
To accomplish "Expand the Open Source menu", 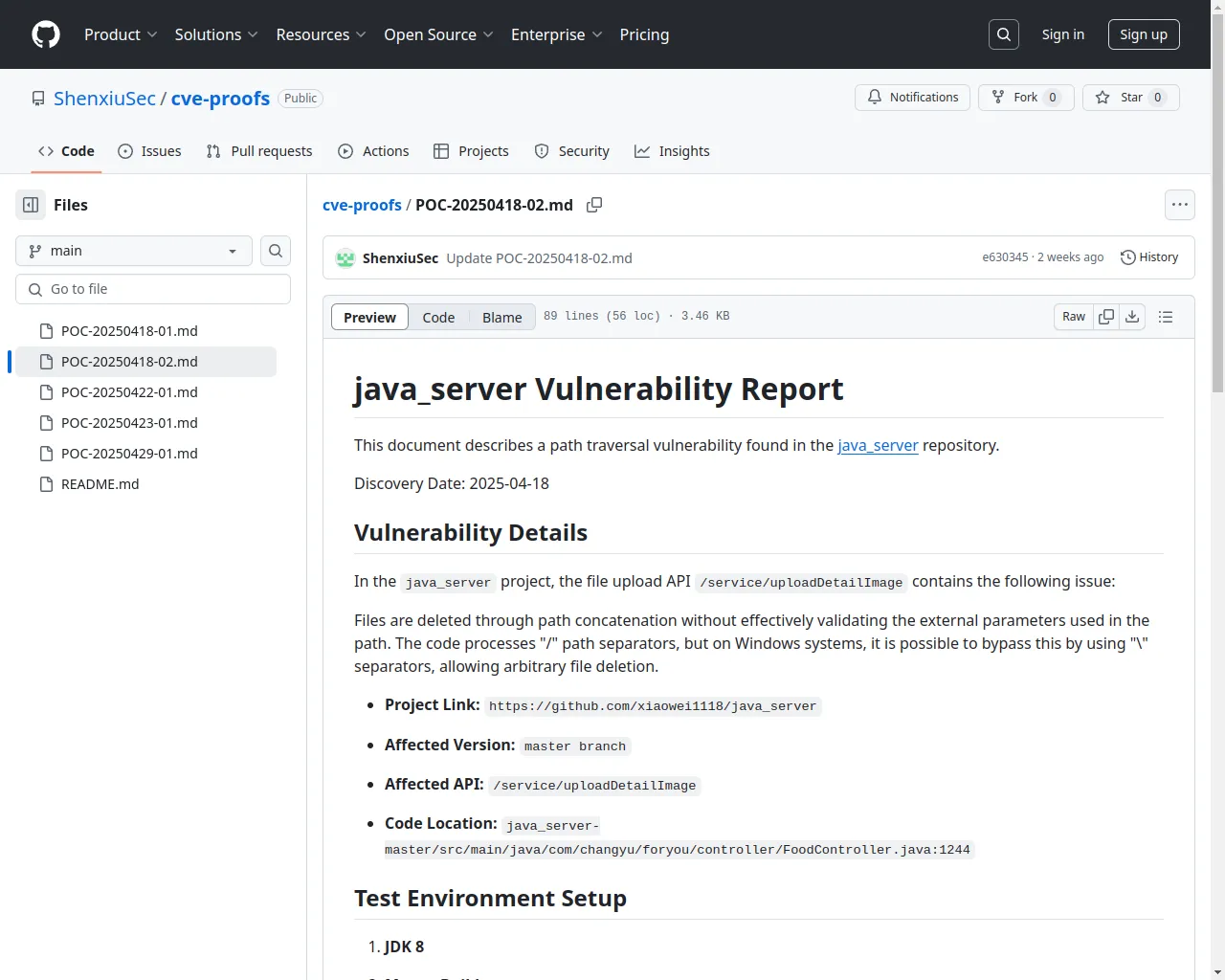I will coord(439,34).
